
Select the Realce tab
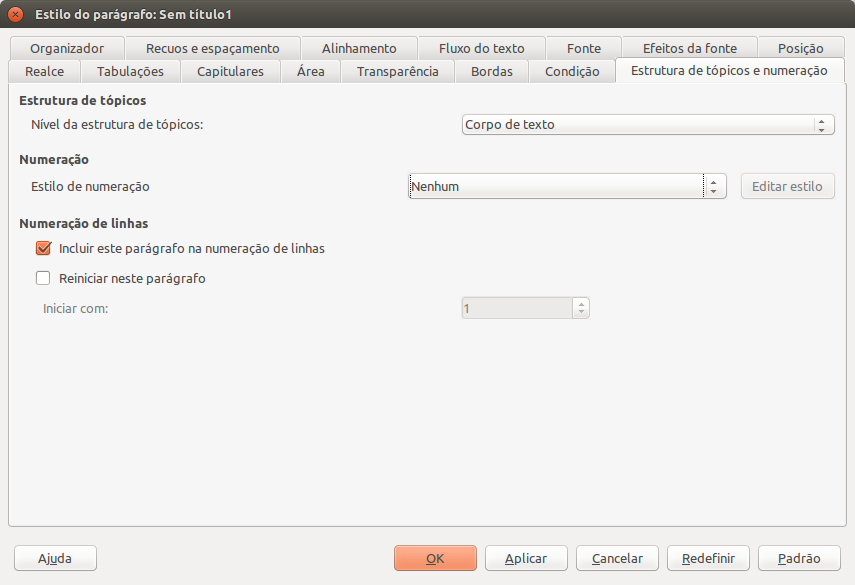click(44, 71)
